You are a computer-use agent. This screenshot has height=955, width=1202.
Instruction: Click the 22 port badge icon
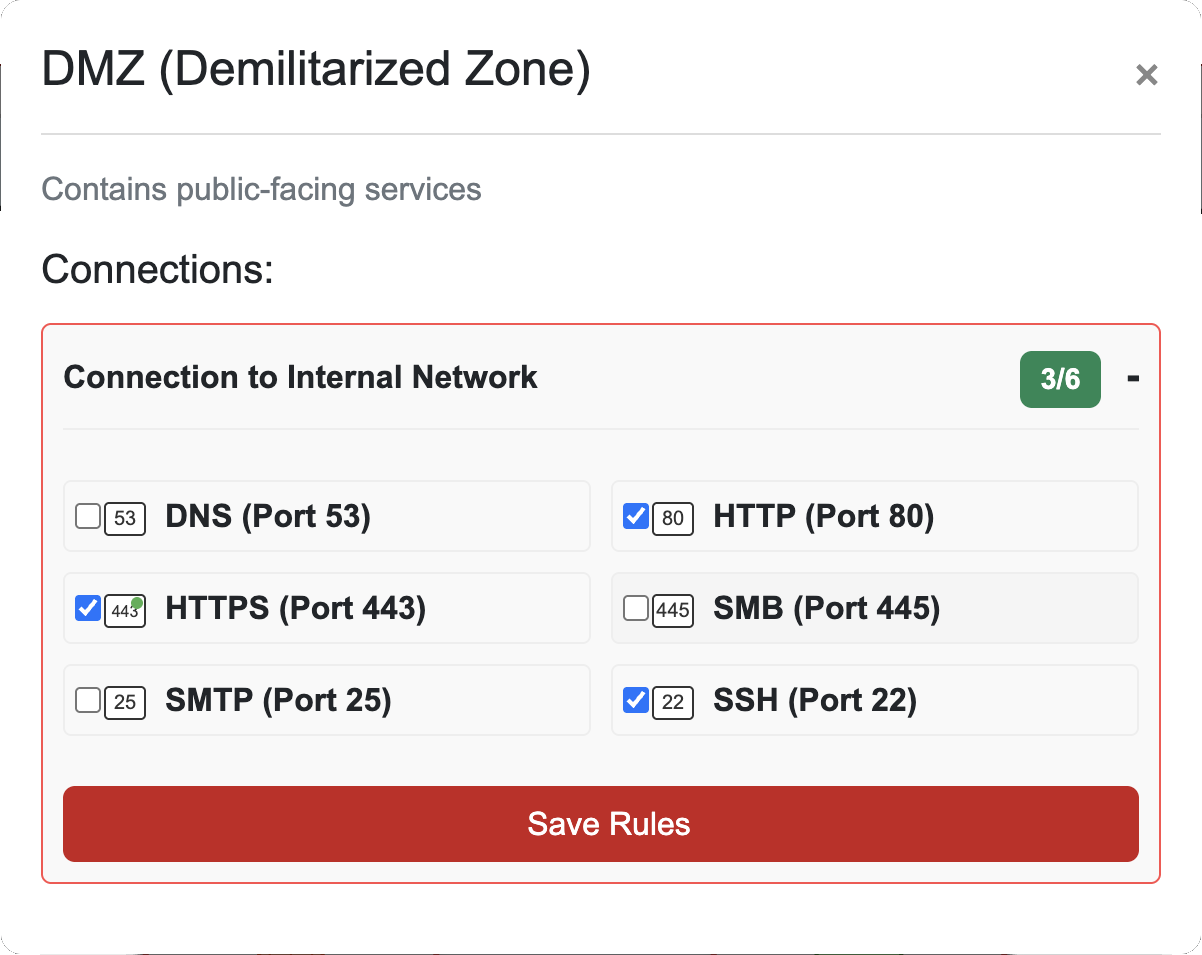673,702
